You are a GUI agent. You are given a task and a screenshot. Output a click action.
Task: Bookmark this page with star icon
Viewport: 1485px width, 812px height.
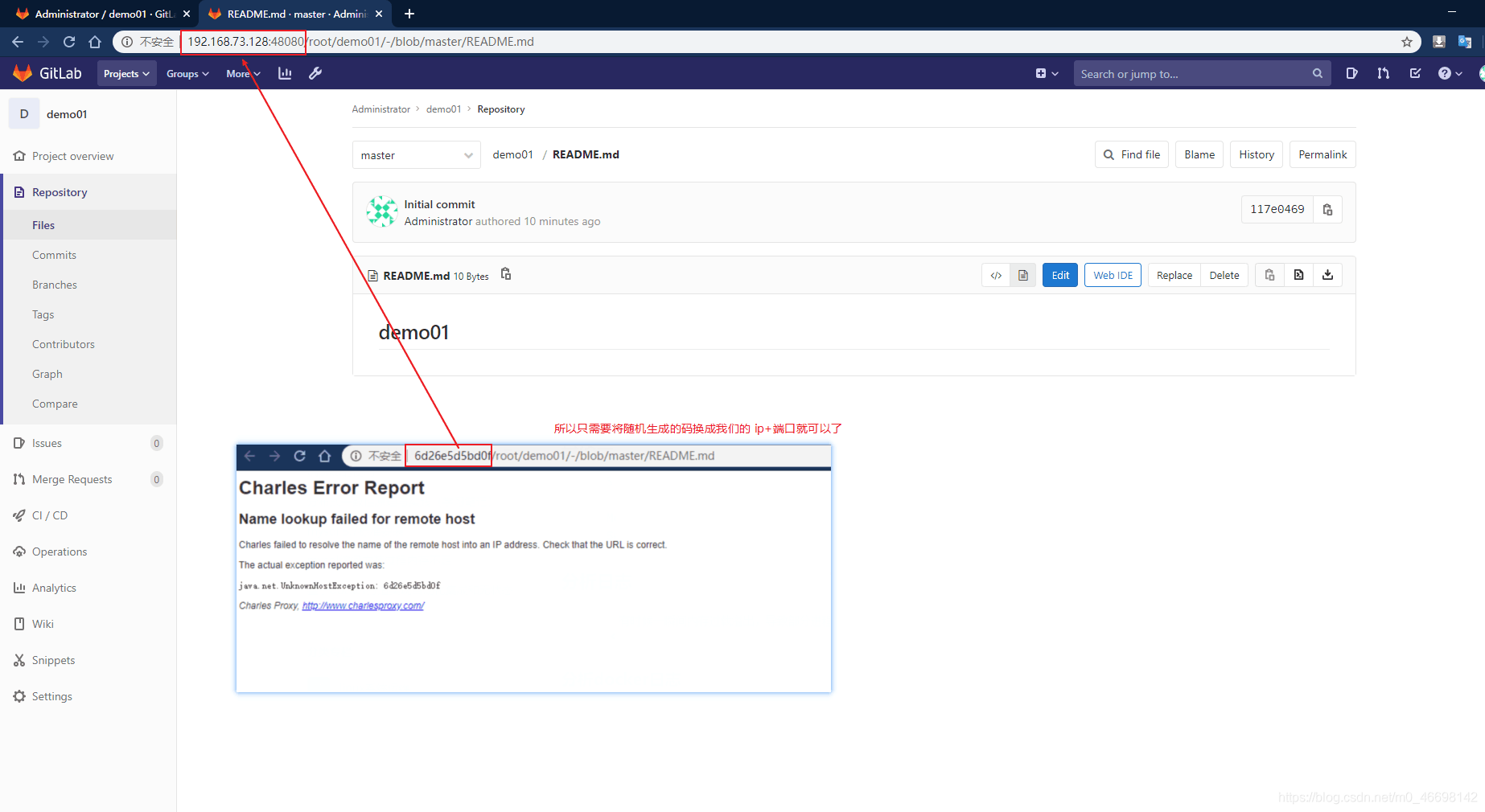[x=1407, y=42]
